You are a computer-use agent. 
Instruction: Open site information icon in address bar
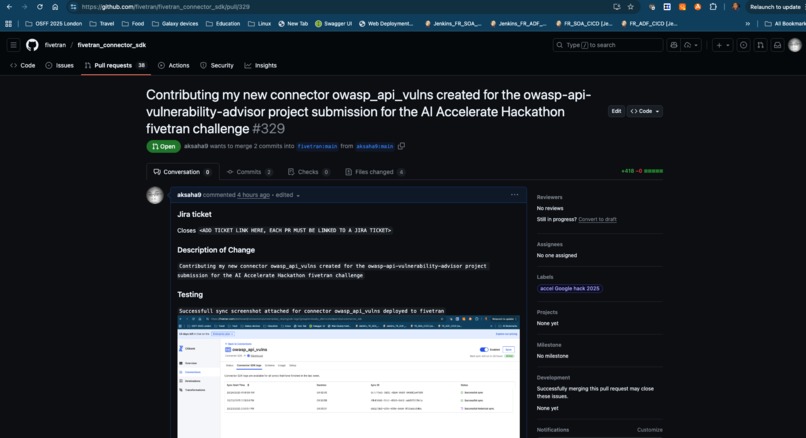pyautogui.click(x=73, y=7)
